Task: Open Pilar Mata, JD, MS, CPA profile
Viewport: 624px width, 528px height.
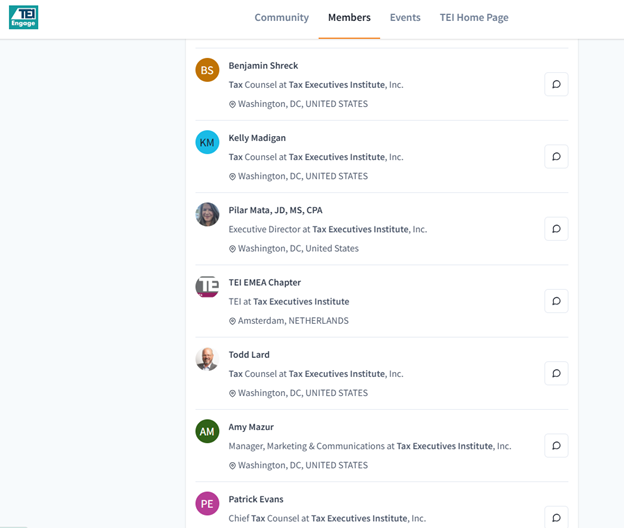Action: [x=275, y=210]
